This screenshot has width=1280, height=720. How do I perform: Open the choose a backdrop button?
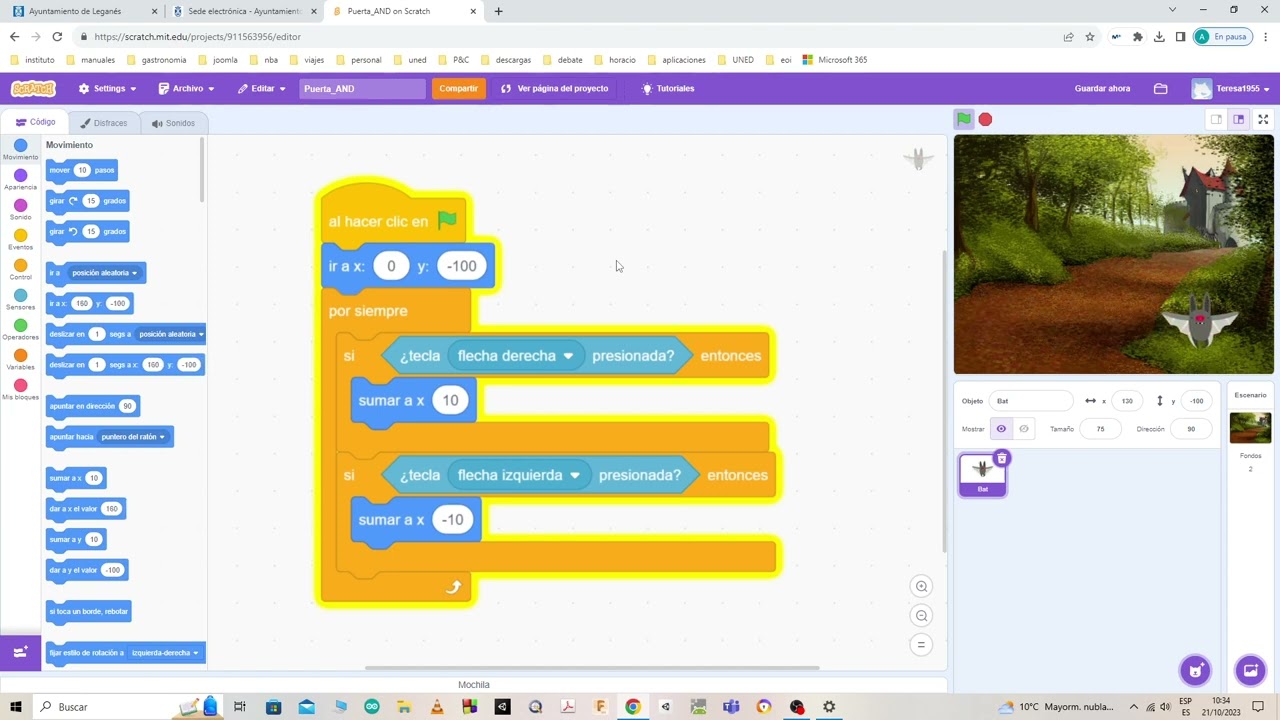pos(1250,670)
